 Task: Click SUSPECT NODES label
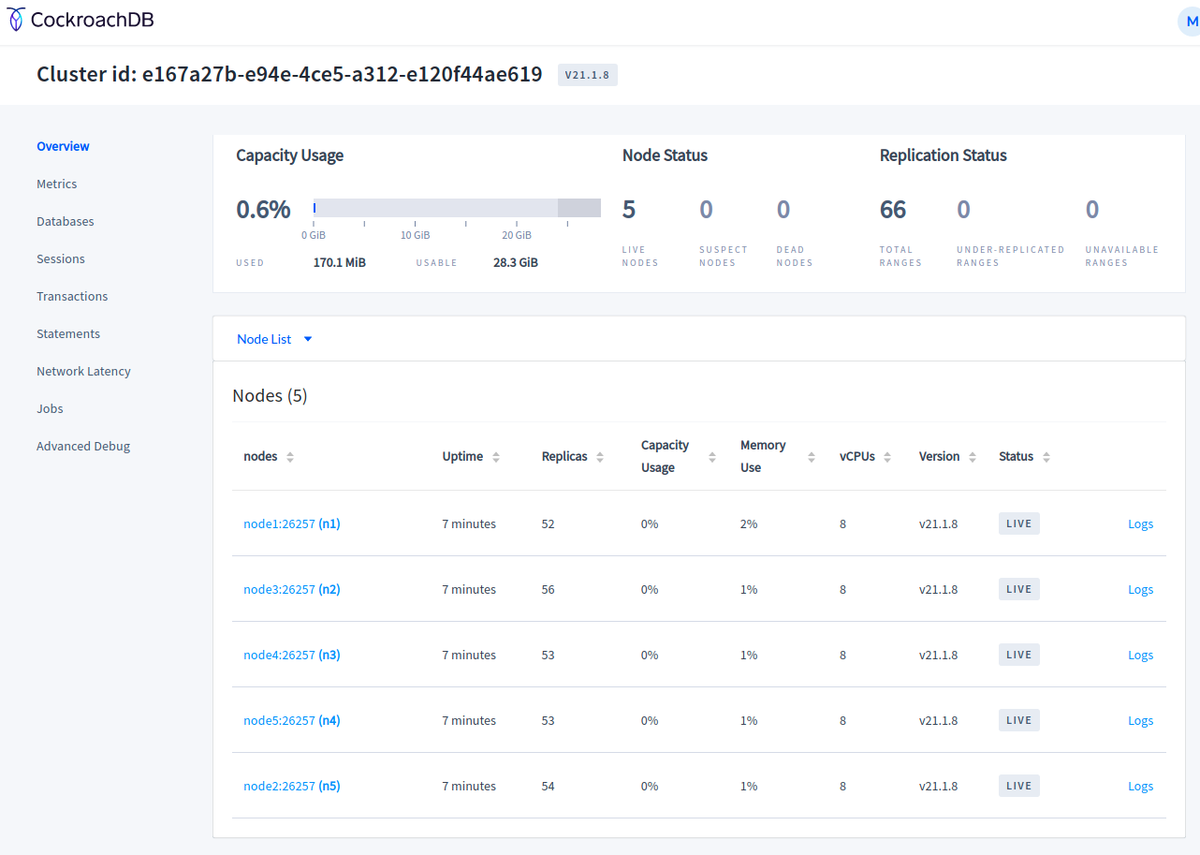(x=723, y=256)
